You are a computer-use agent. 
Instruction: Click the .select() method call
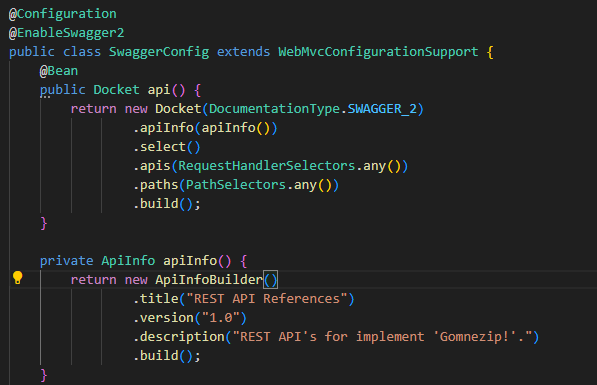coord(166,147)
